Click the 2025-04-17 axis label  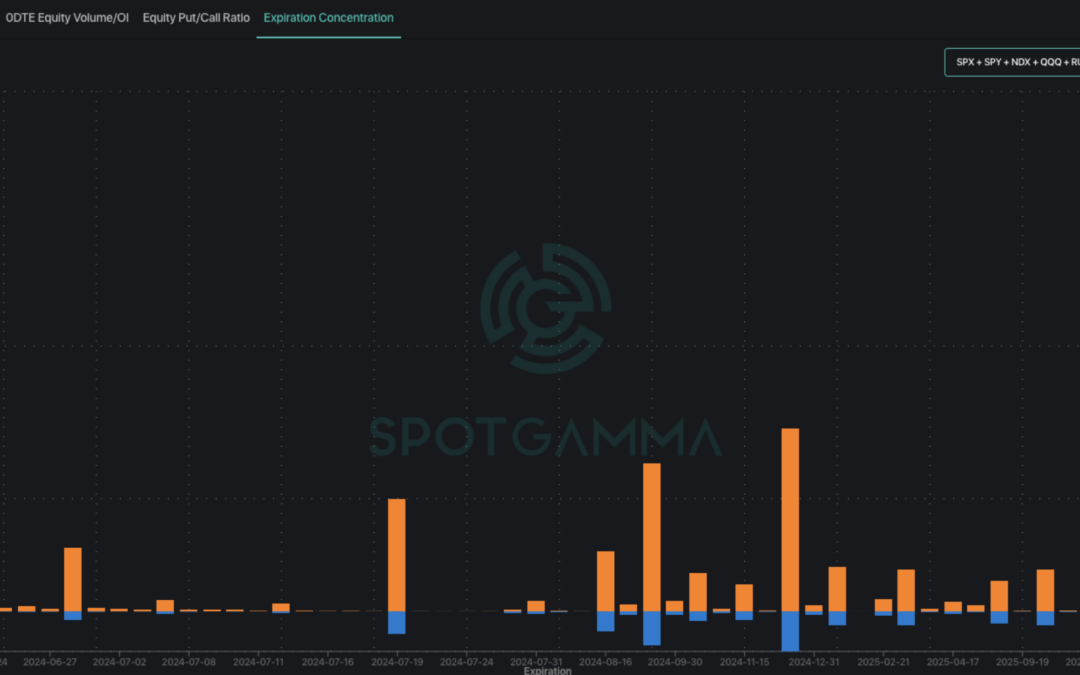953,662
